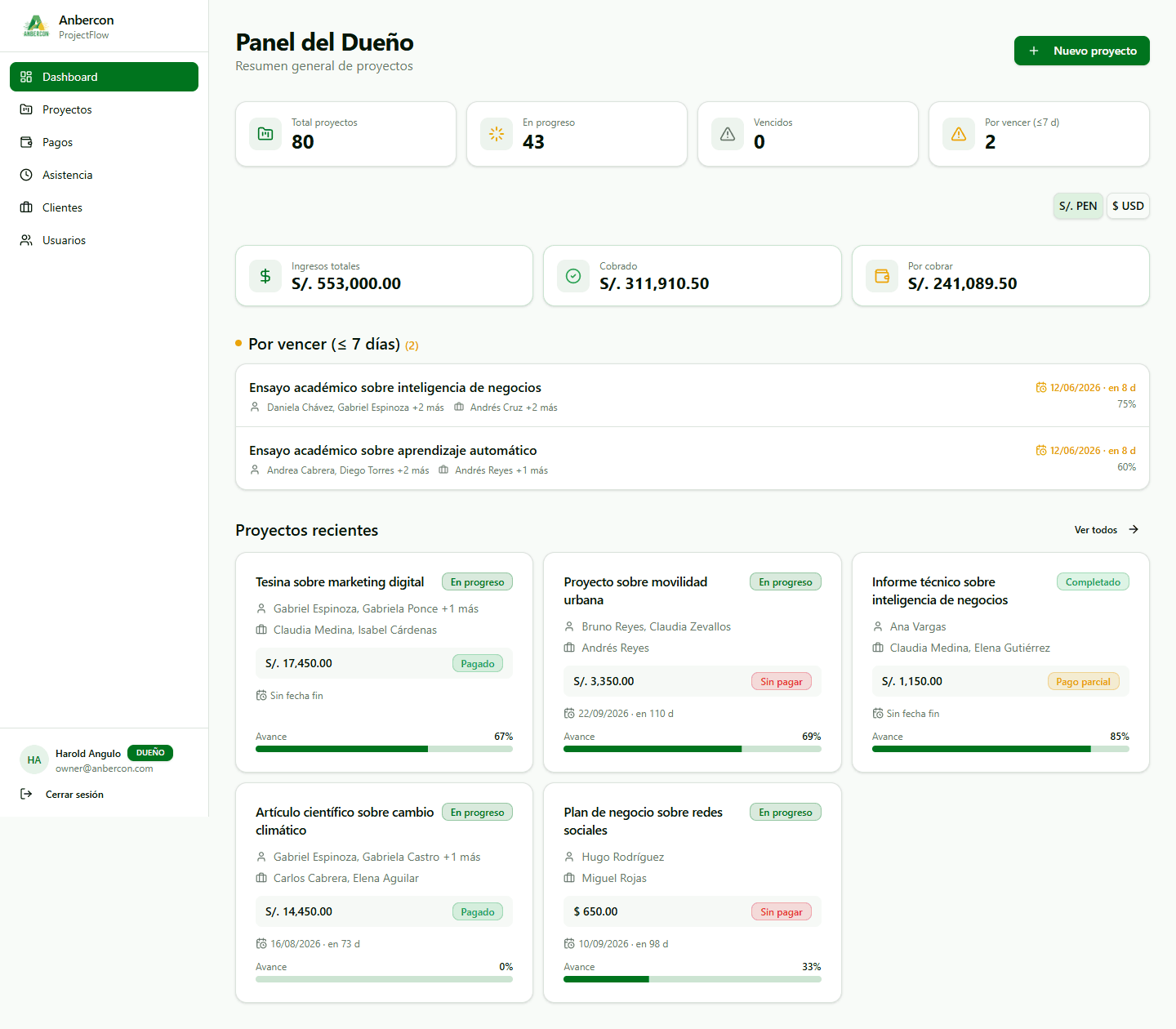This screenshot has width=1176, height=1029.
Task: Switch currency to S/. PEN
Action: click(x=1078, y=206)
